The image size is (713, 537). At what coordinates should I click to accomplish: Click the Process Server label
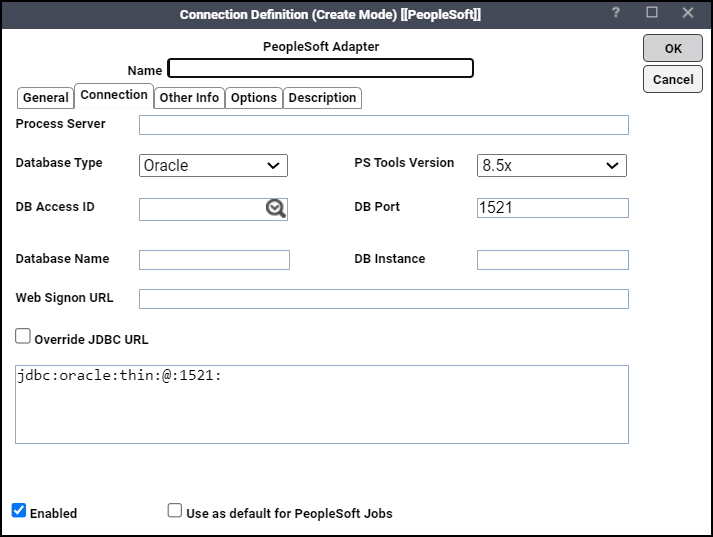[x=60, y=124]
